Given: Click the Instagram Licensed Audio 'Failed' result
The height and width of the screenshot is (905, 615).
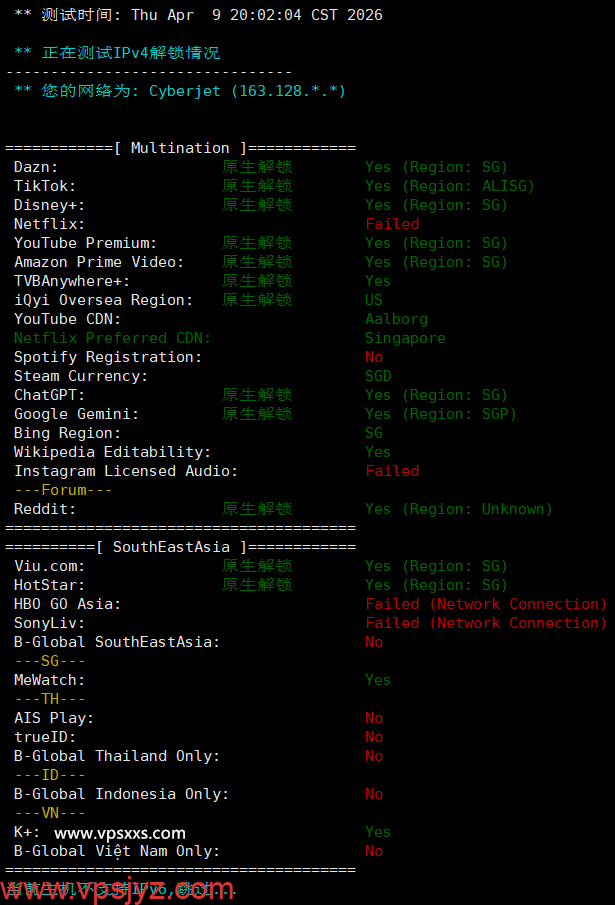Looking at the screenshot, I should [x=392, y=471].
